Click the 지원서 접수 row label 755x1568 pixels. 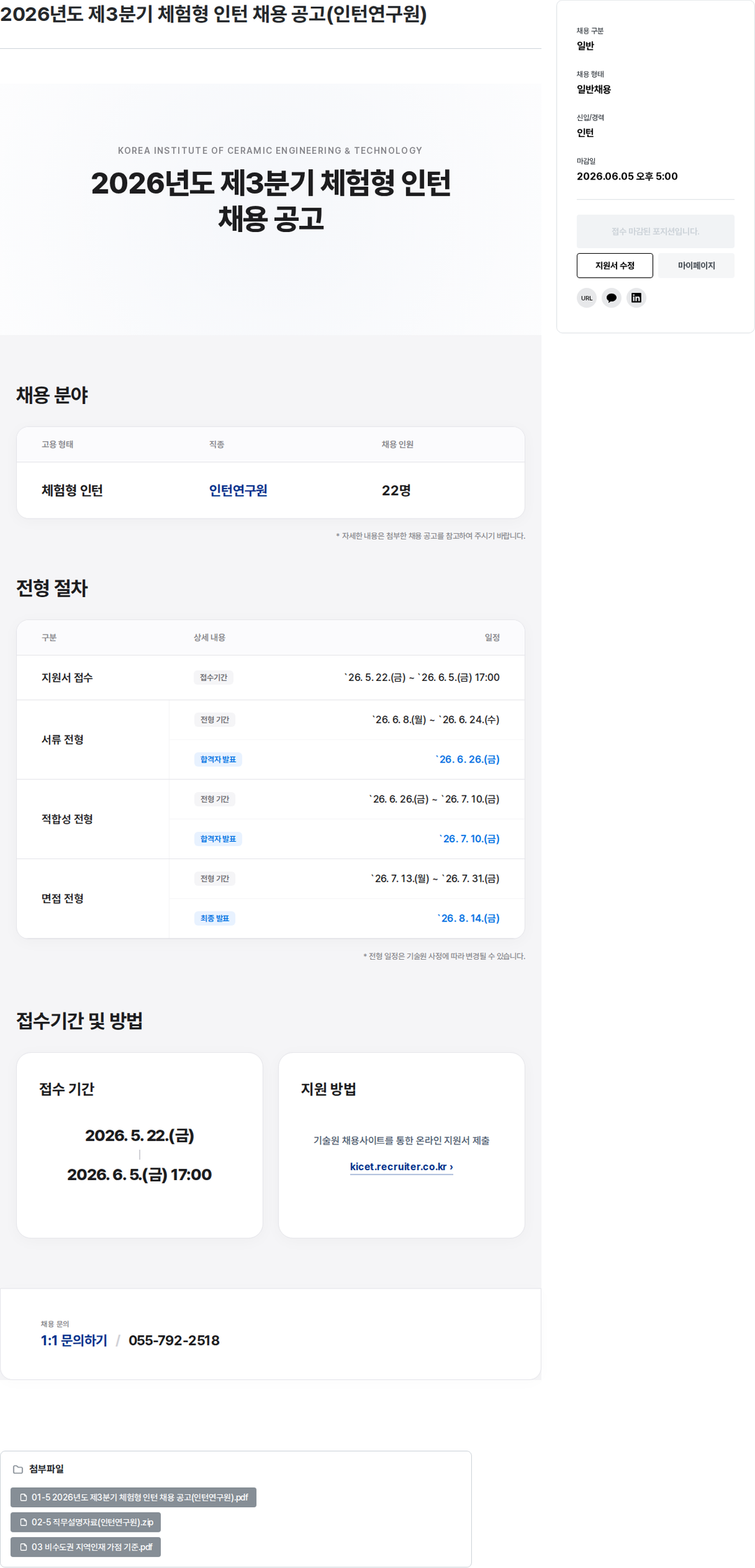point(67,677)
